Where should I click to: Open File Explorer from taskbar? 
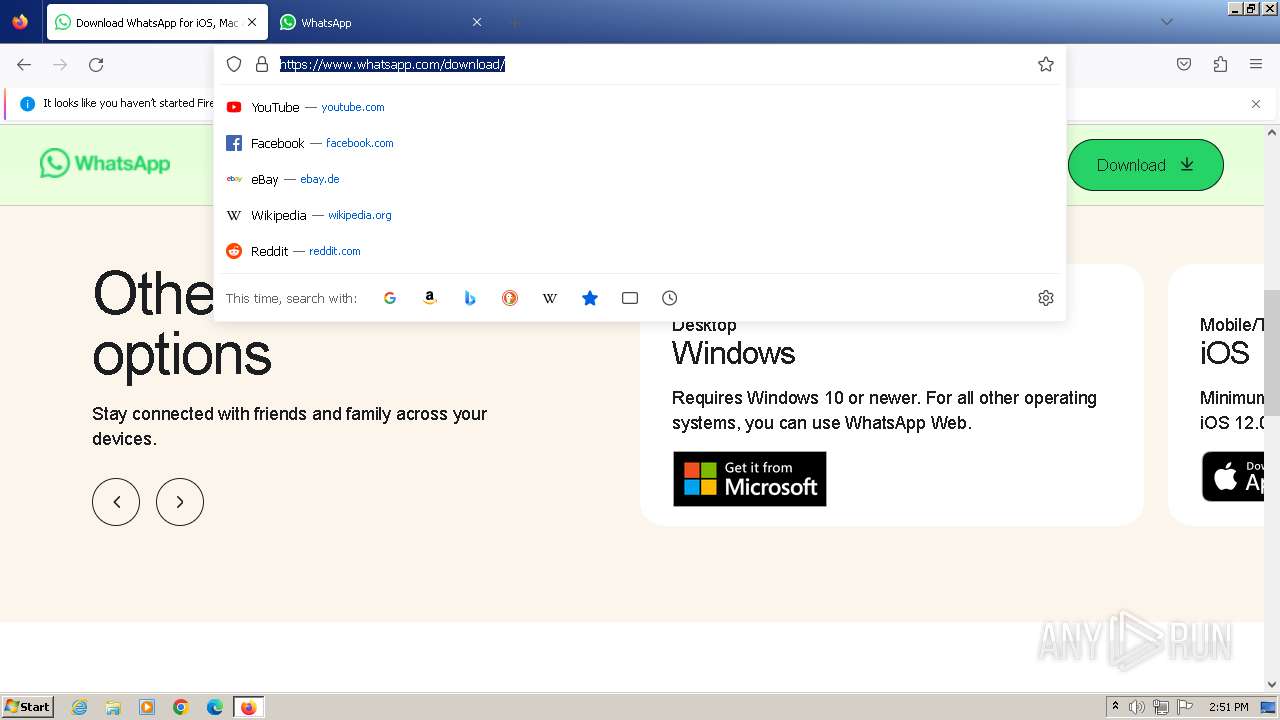tap(113, 707)
